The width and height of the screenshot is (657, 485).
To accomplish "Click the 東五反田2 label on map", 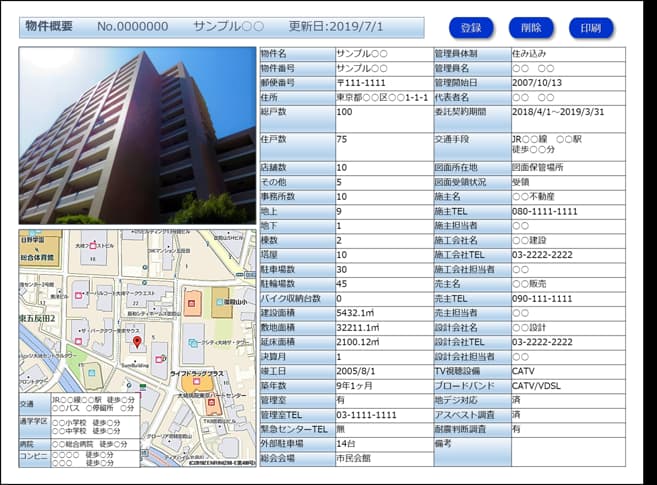I will click(x=39, y=318).
